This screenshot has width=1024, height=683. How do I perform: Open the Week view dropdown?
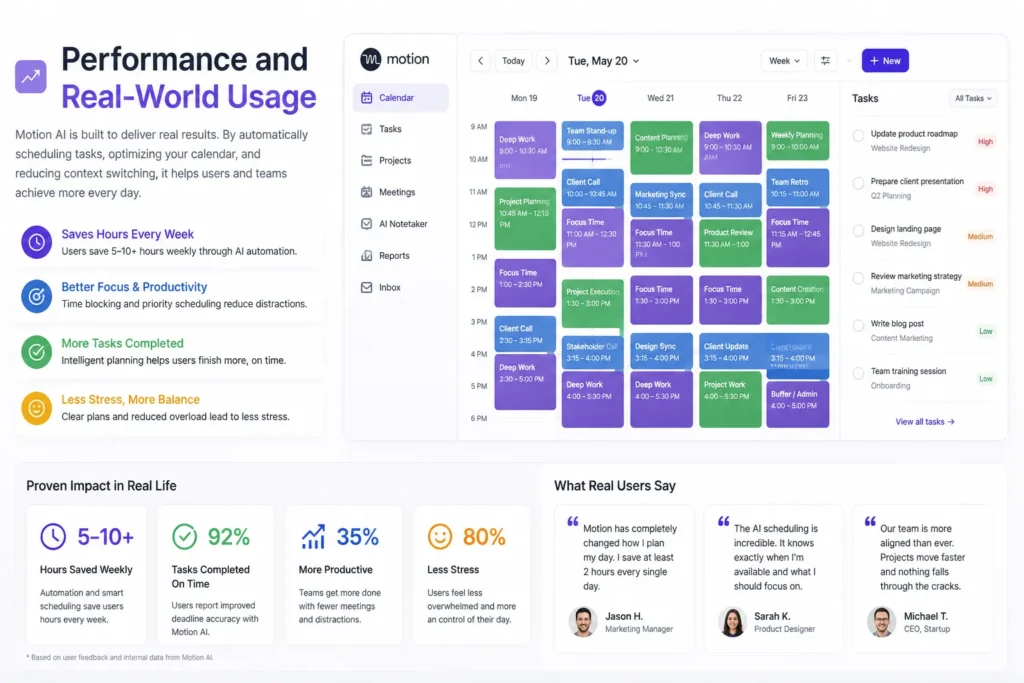(784, 61)
